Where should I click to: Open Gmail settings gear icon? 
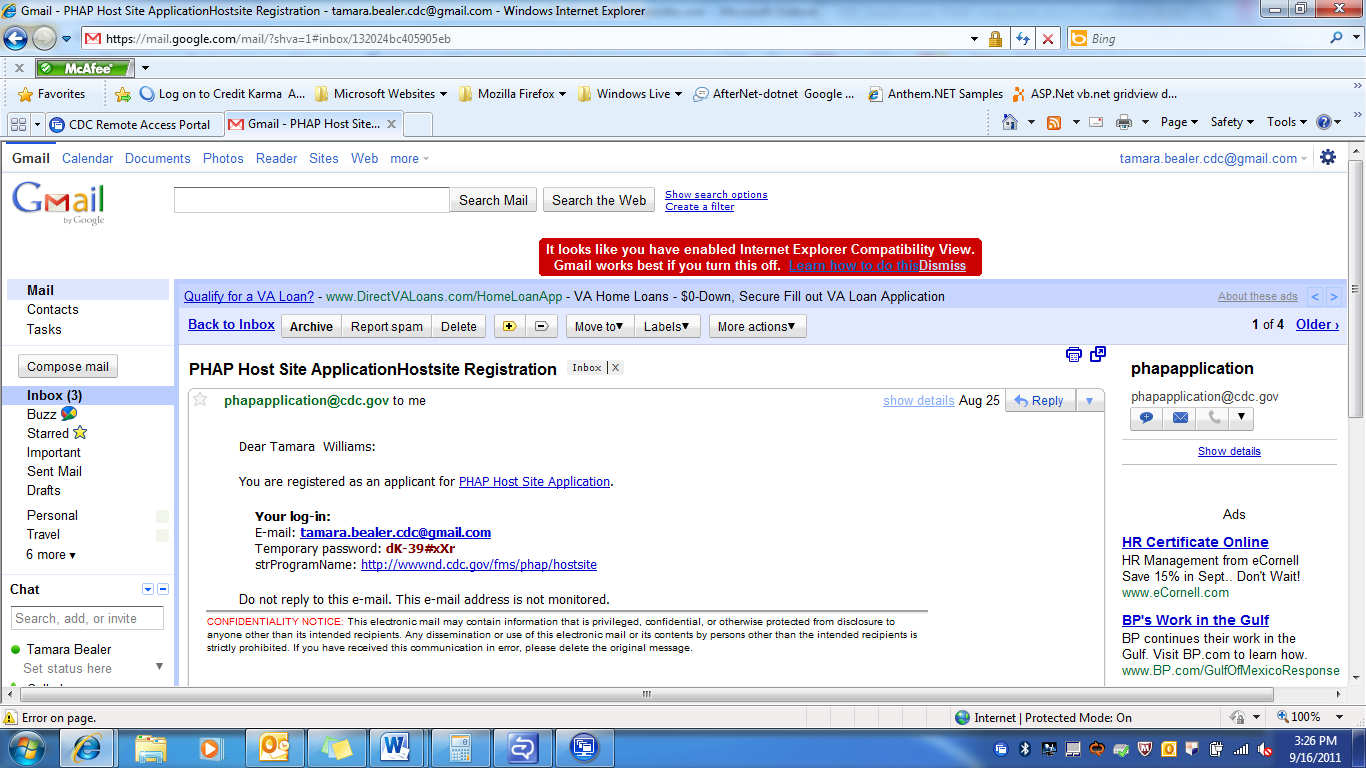(1328, 157)
